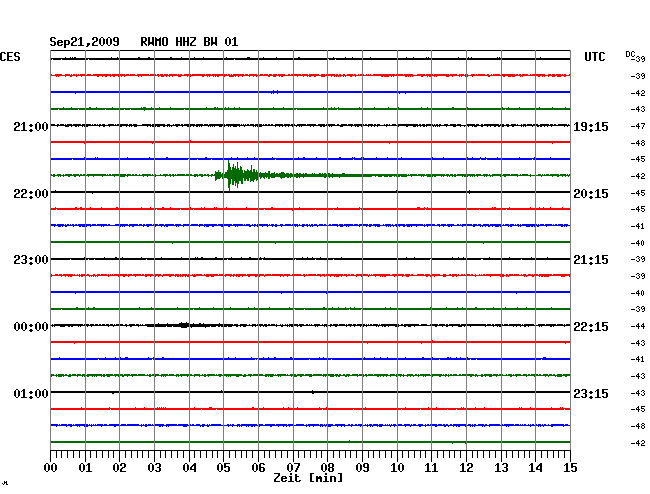
Task: Click minute tick label 12 on the axis
Action: [x=466, y=468]
